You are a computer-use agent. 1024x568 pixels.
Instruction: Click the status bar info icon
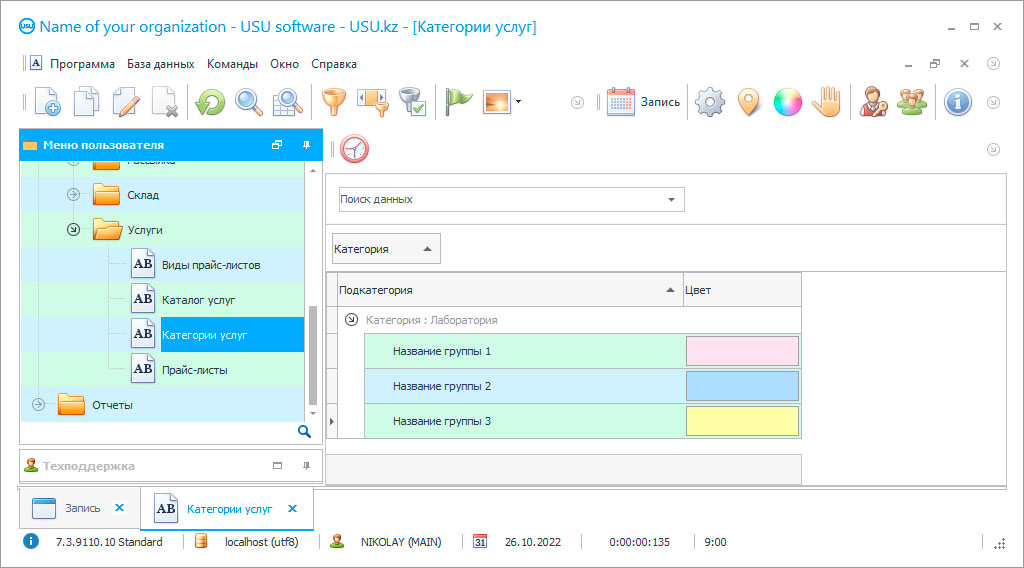pos(31,541)
